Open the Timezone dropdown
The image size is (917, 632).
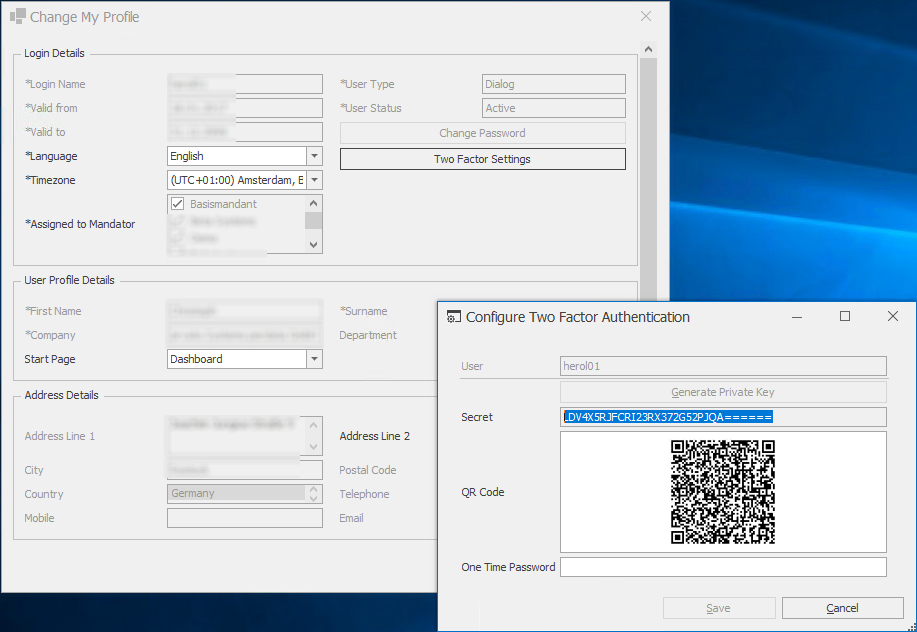tap(315, 180)
